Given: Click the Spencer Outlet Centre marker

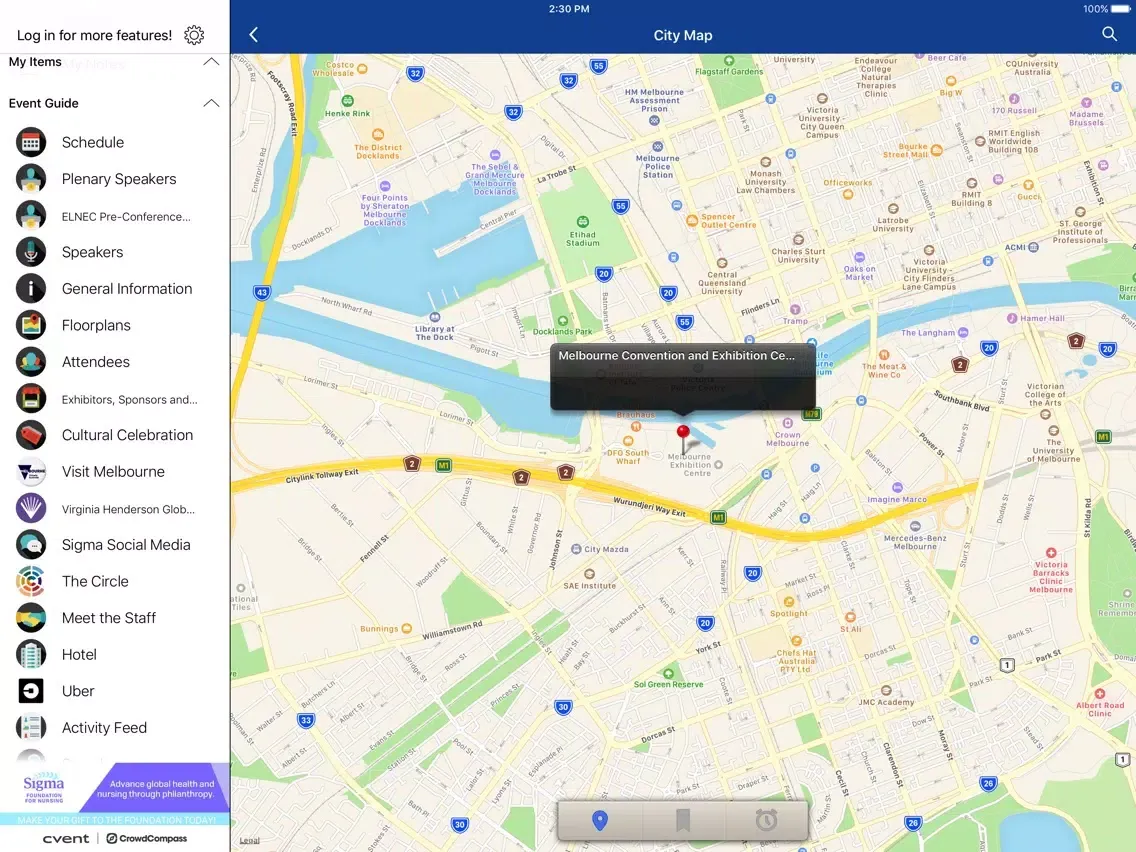Looking at the screenshot, I should click(x=692, y=220).
